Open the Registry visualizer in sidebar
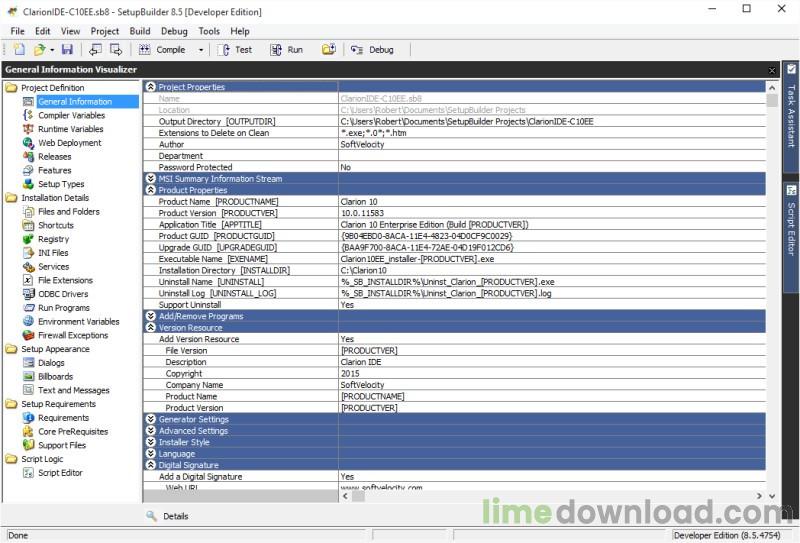The width and height of the screenshot is (800, 543). coord(53,239)
